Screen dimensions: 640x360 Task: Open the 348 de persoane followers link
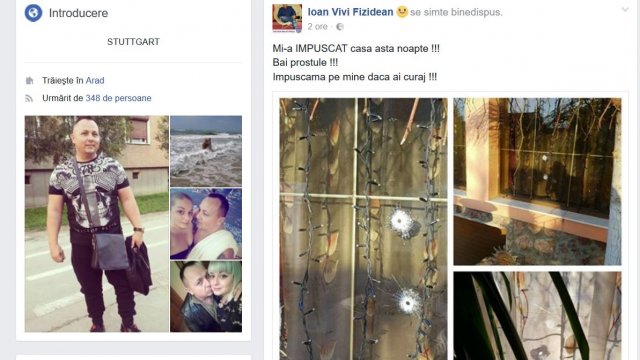[x=118, y=98]
